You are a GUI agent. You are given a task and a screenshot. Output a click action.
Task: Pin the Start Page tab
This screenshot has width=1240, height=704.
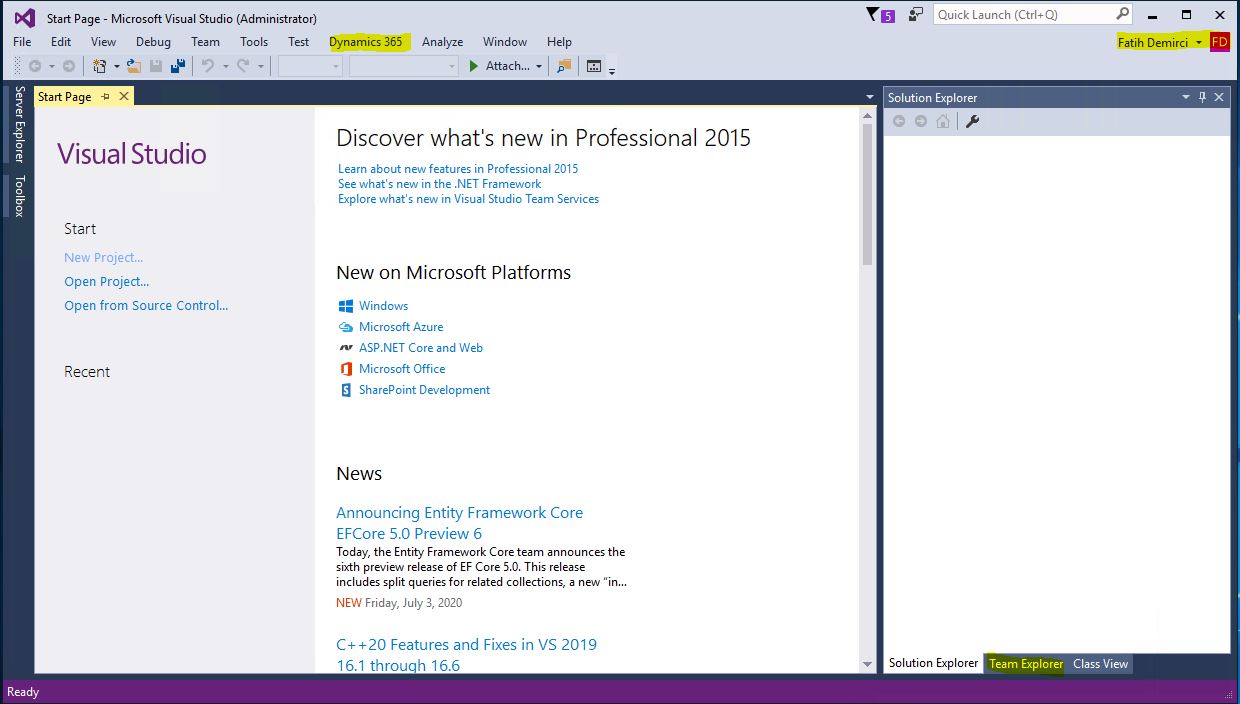[x=106, y=96]
